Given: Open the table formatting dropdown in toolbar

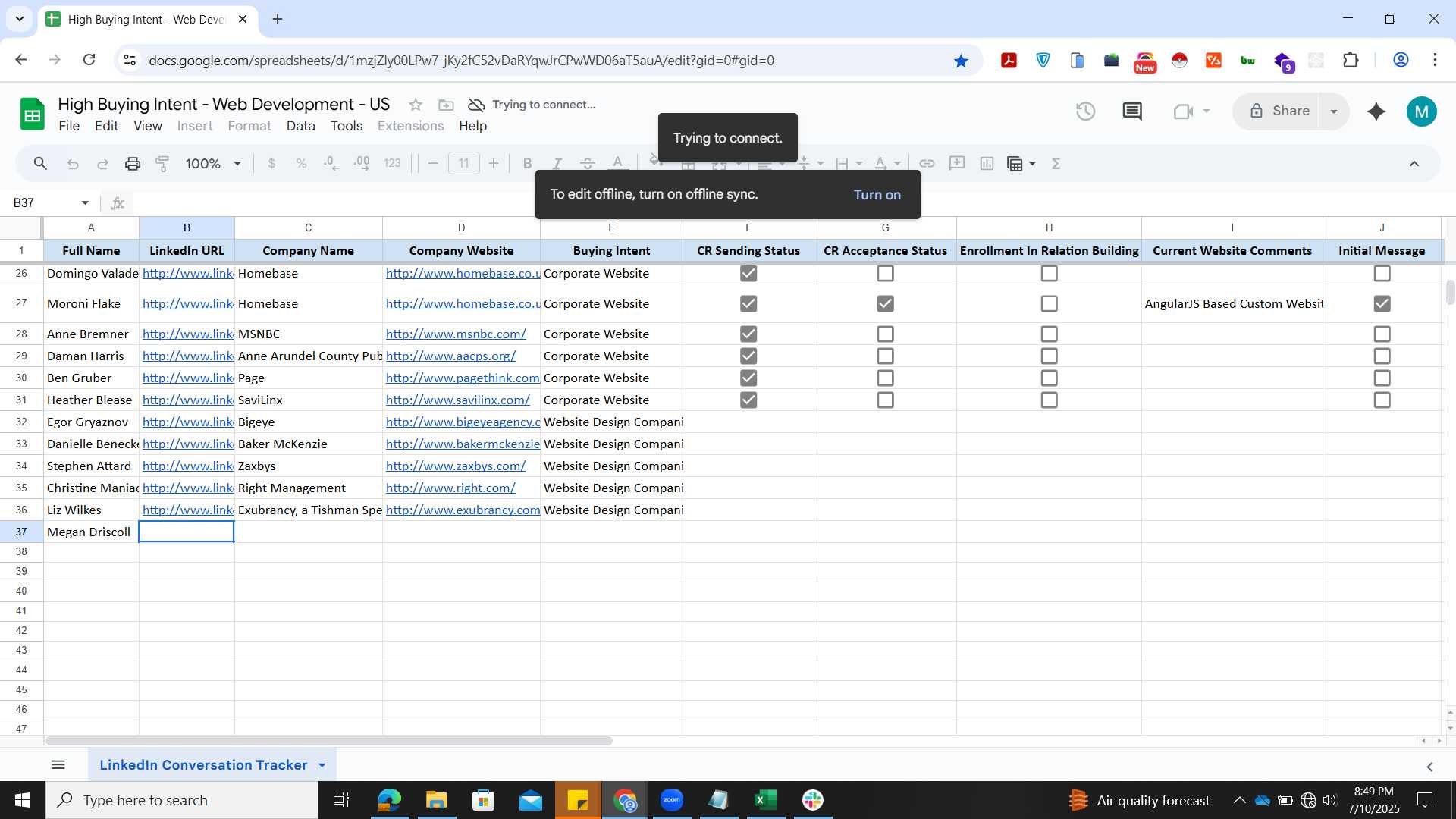Looking at the screenshot, I should coord(1021,163).
